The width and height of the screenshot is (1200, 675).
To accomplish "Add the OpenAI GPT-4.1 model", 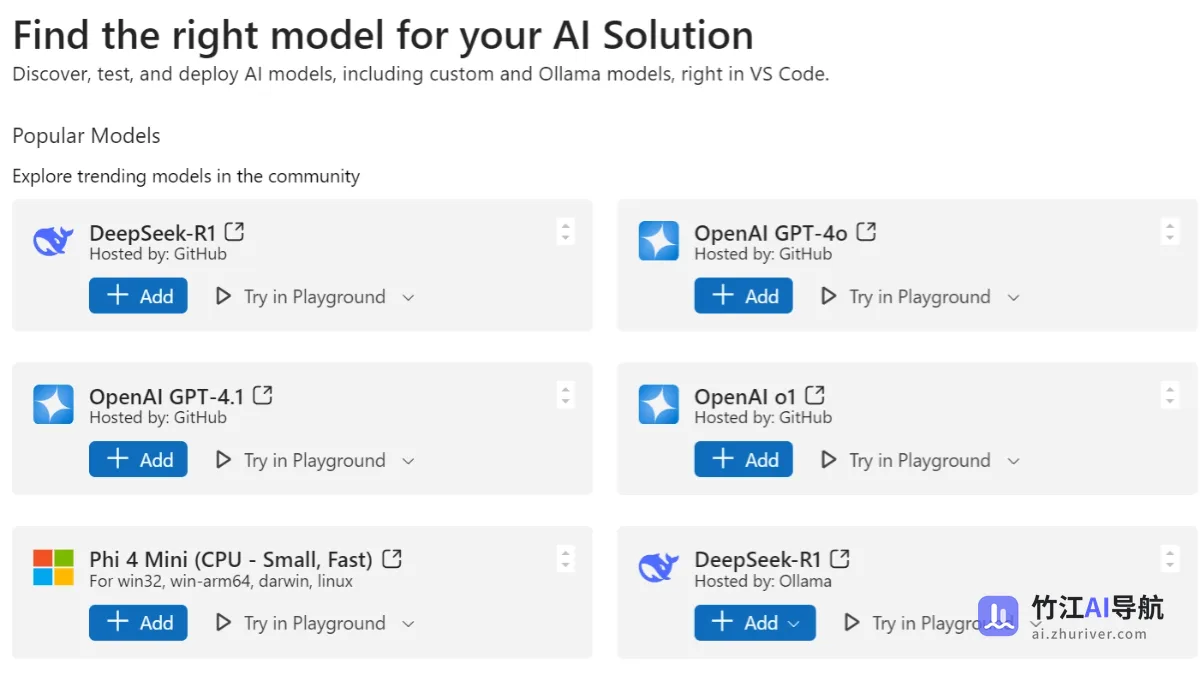I will click(138, 459).
